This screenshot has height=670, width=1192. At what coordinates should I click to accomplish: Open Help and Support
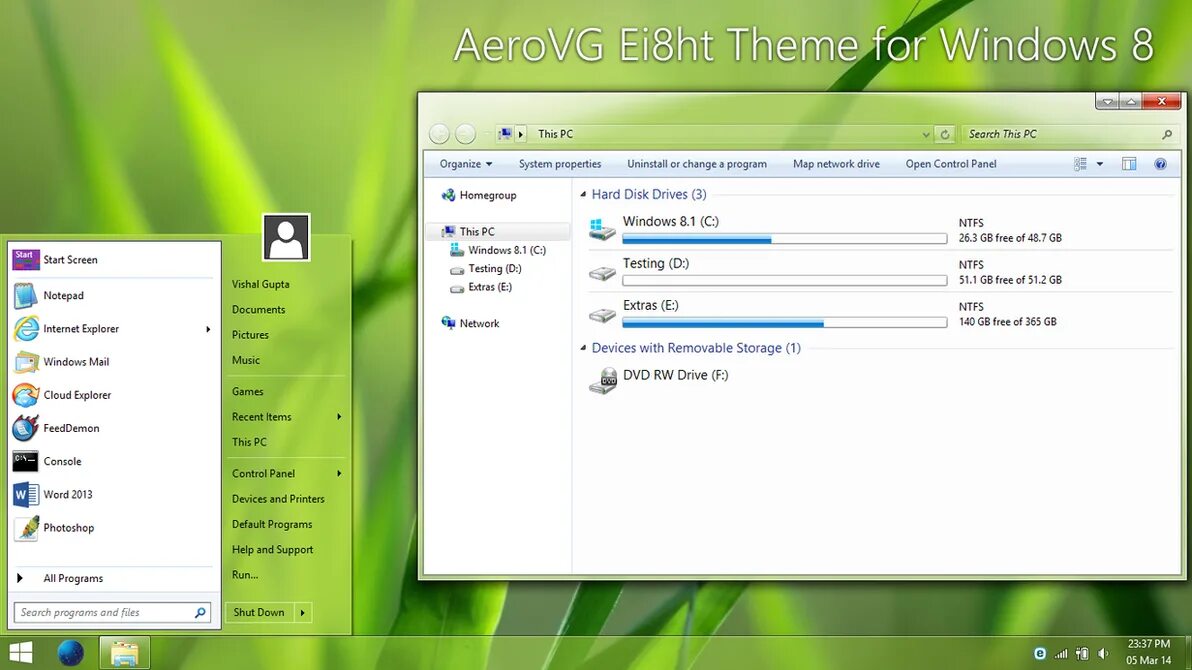[x=272, y=550]
